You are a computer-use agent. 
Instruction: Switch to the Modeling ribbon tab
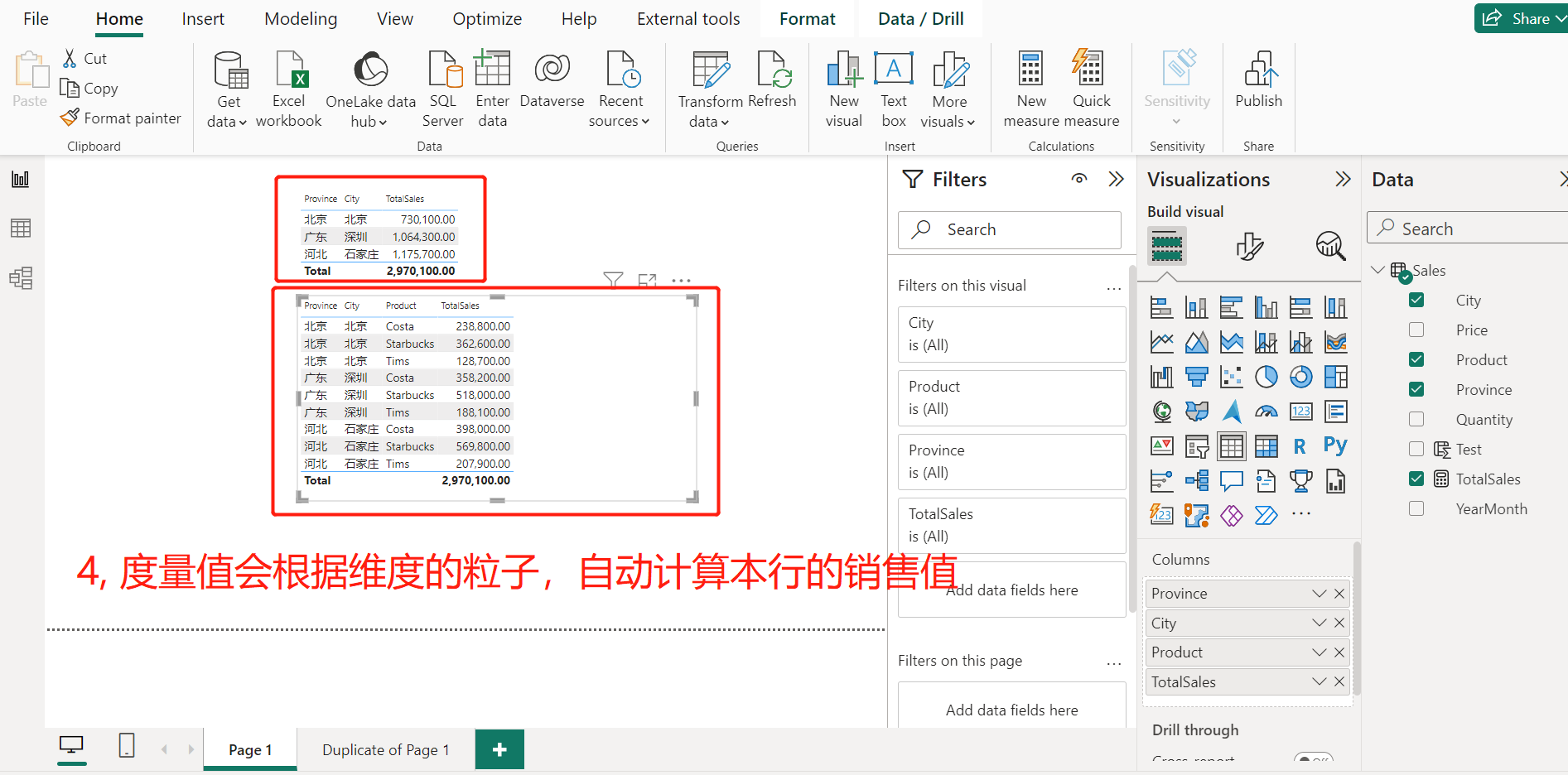tap(300, 18)
